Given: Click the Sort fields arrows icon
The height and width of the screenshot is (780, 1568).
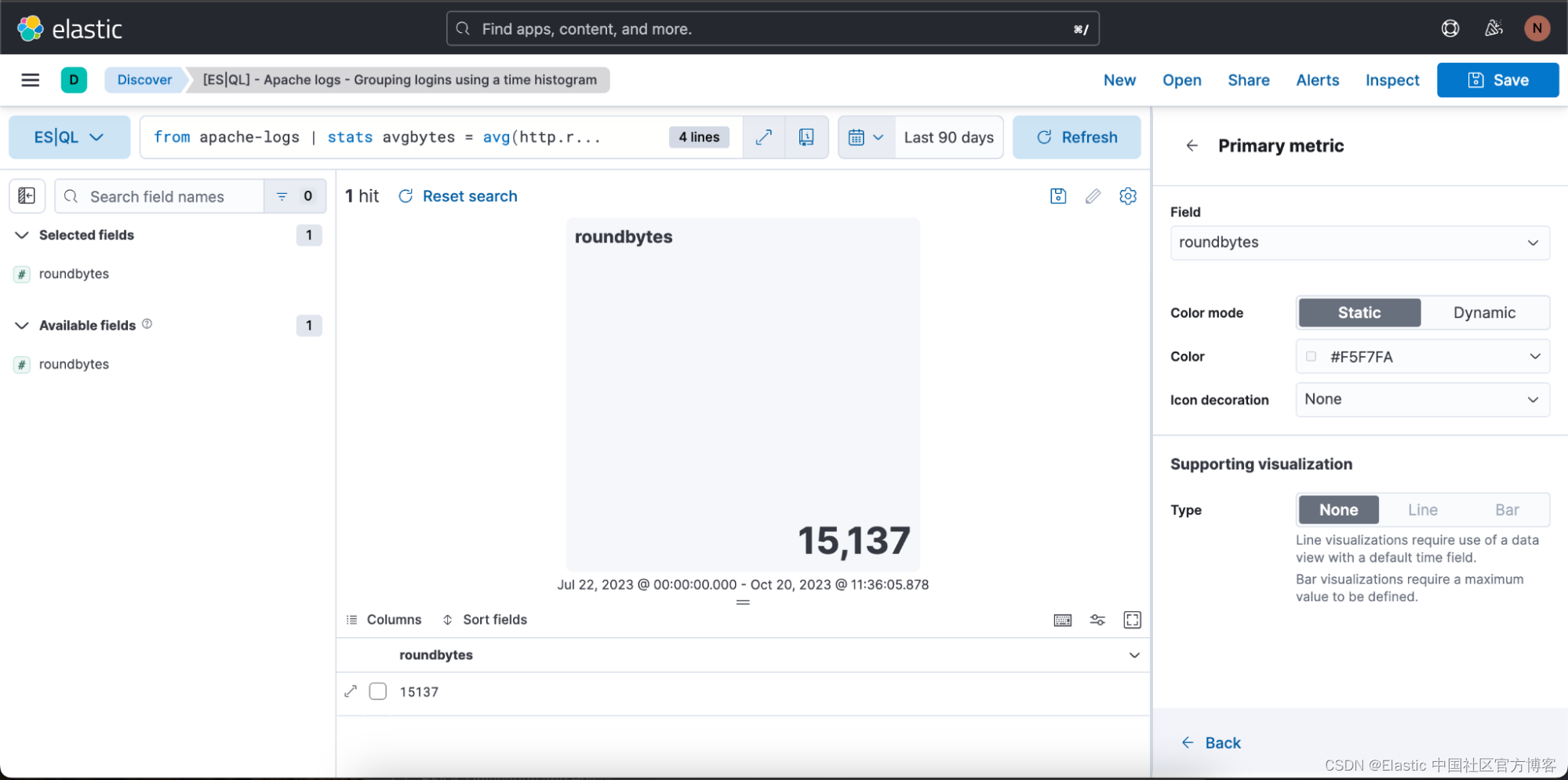Looking at the screenshot, I should (447, 620).
